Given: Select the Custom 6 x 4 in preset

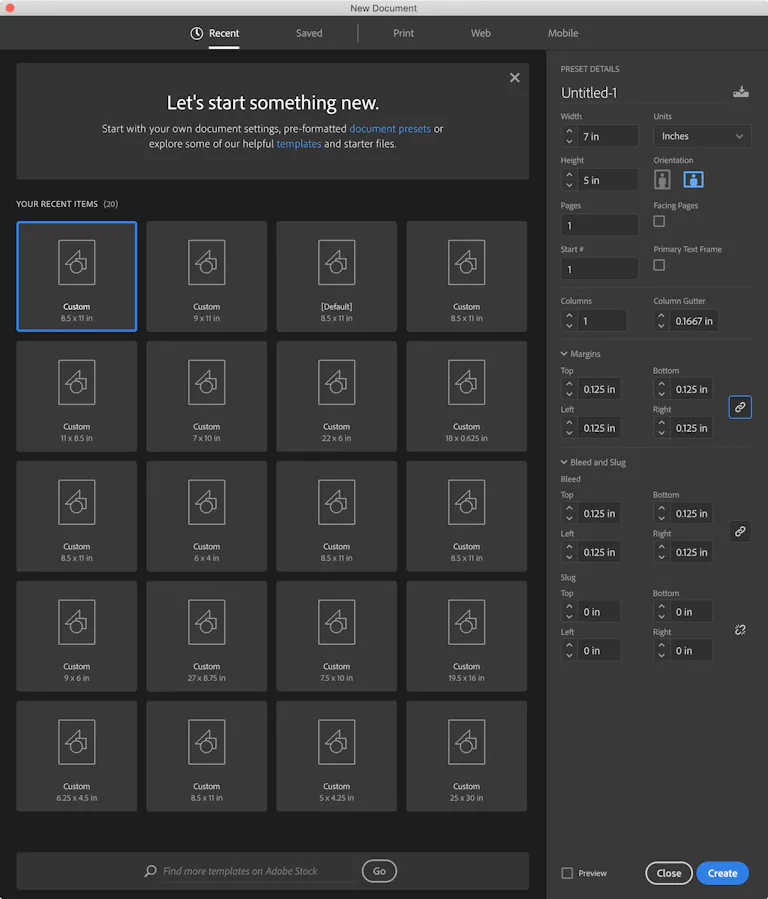Looking at the screenshot, I should (206, 516).
